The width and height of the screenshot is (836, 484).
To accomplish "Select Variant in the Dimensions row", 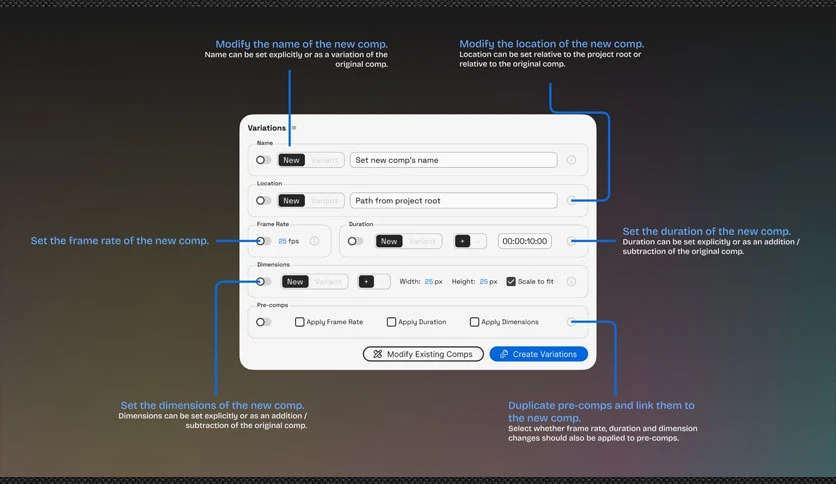I will [328, 281].
